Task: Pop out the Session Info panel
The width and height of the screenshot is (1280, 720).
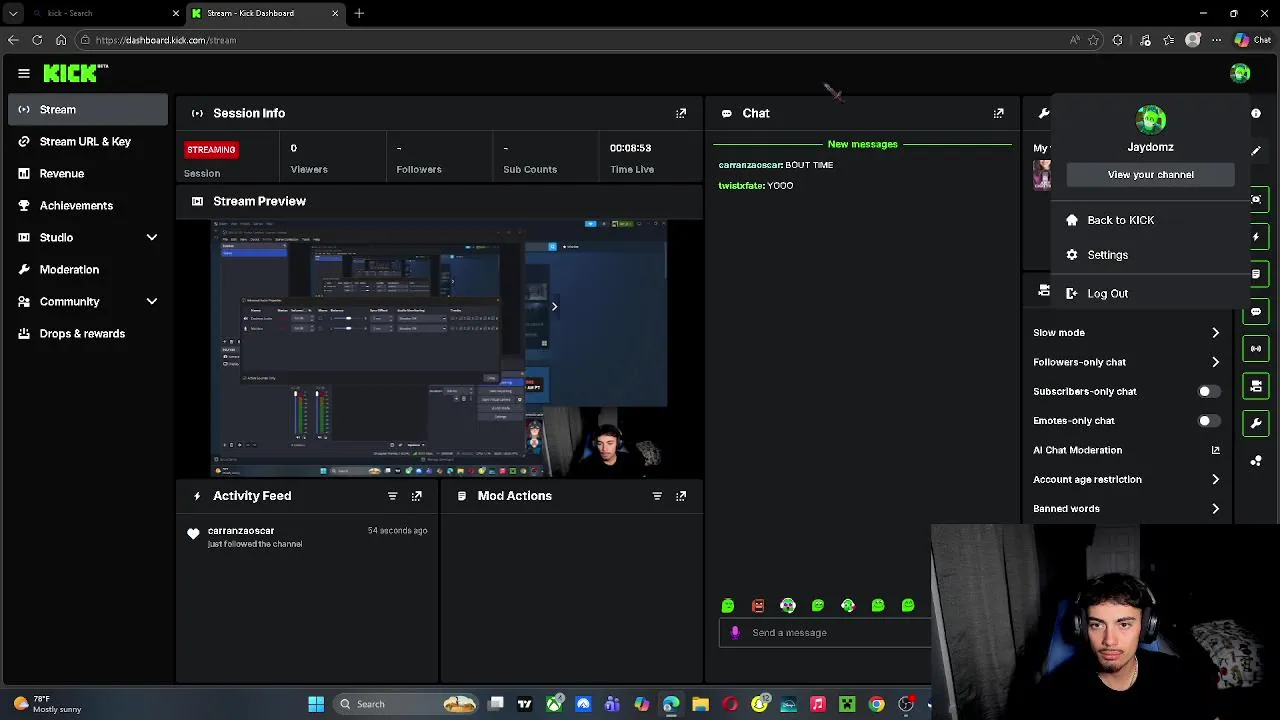Action: 681,113
